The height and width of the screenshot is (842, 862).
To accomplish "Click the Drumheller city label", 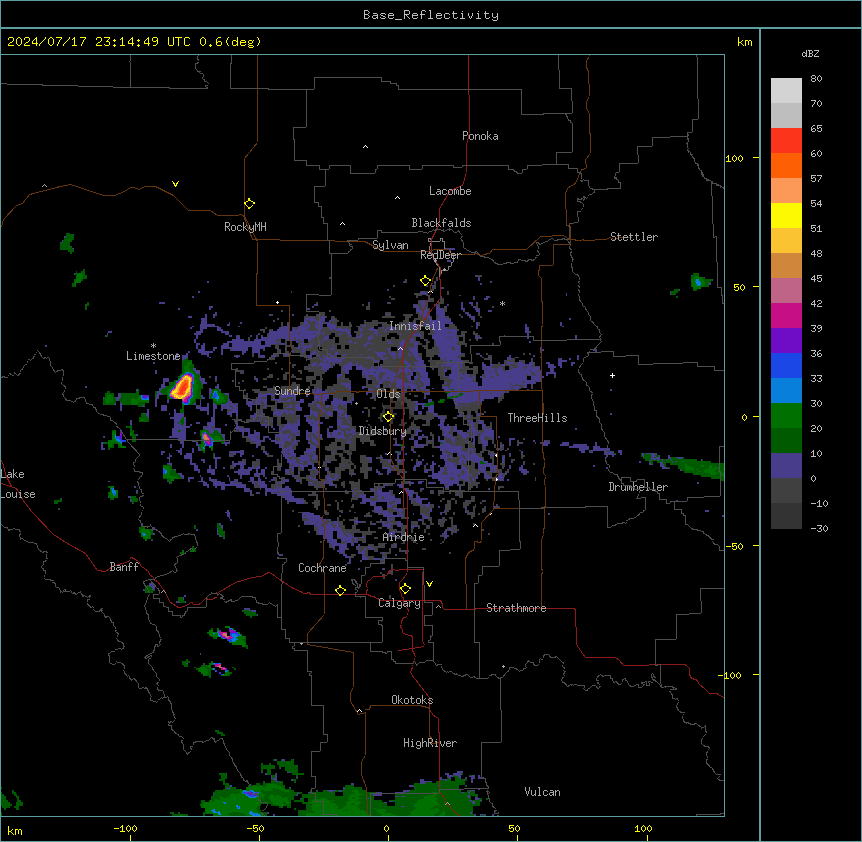I will (x=638, y=487).
